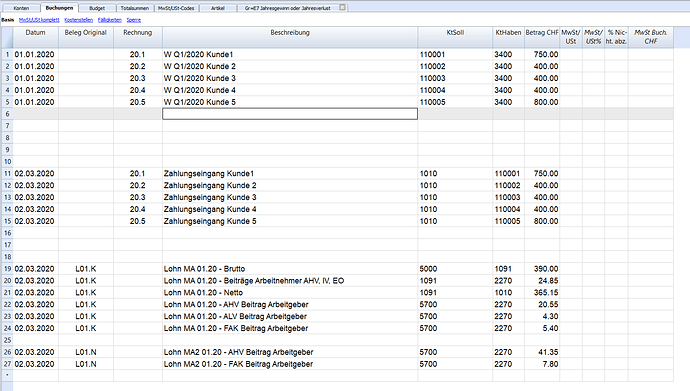Click 'Beiträge Arbeitnehmer AHV, IV, EO' description cell
690x391 pixels.
coord(290,281)
